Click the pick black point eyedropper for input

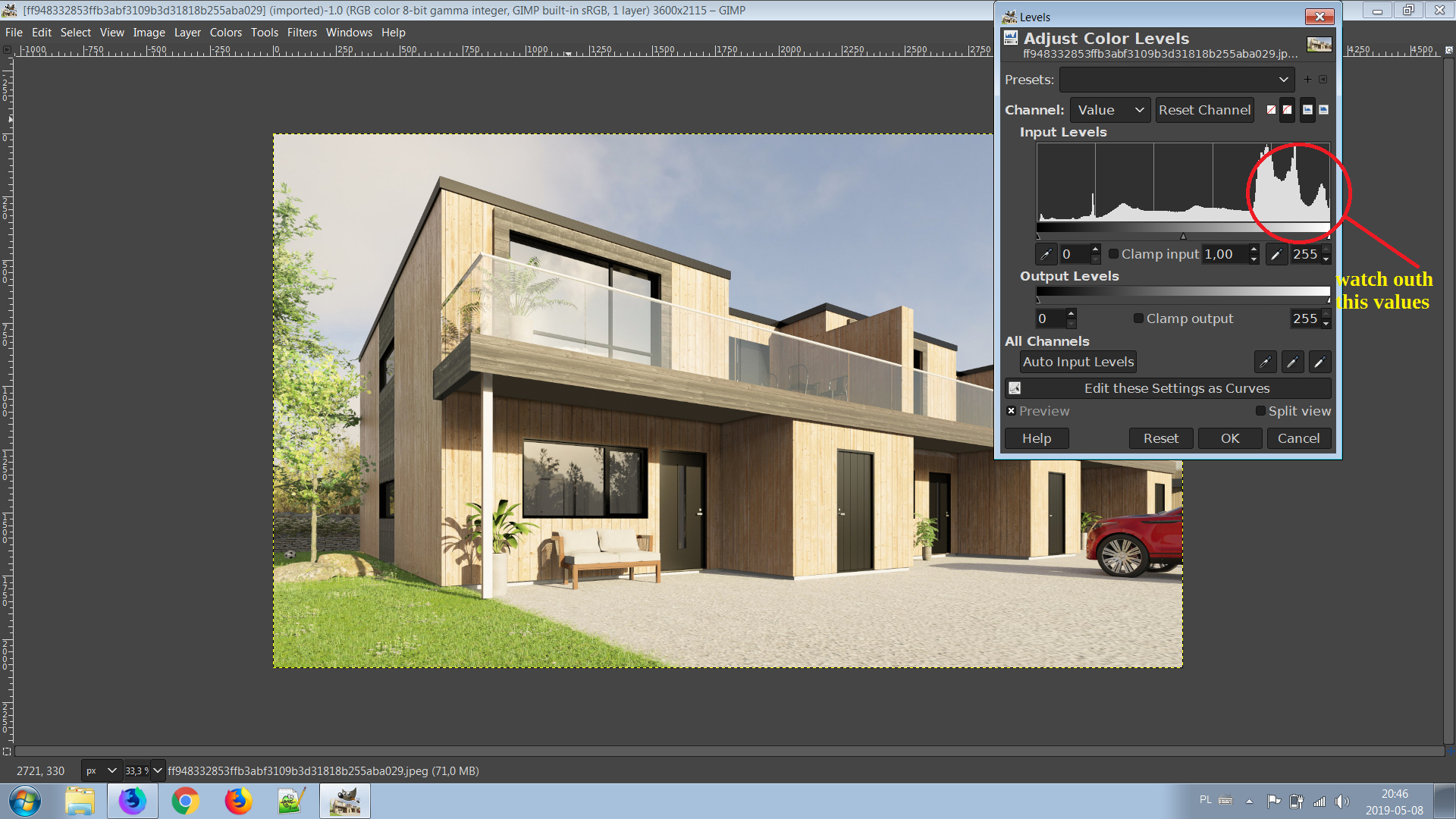click(1046, 255)
